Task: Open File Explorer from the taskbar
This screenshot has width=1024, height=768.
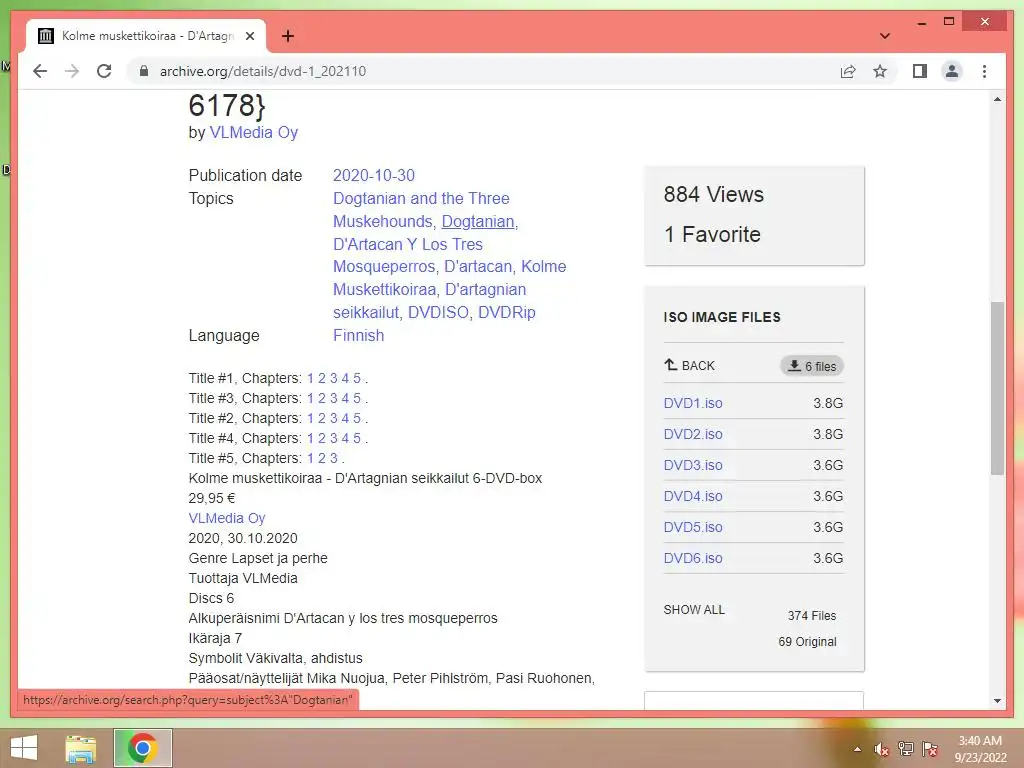Action: [81, 748]
